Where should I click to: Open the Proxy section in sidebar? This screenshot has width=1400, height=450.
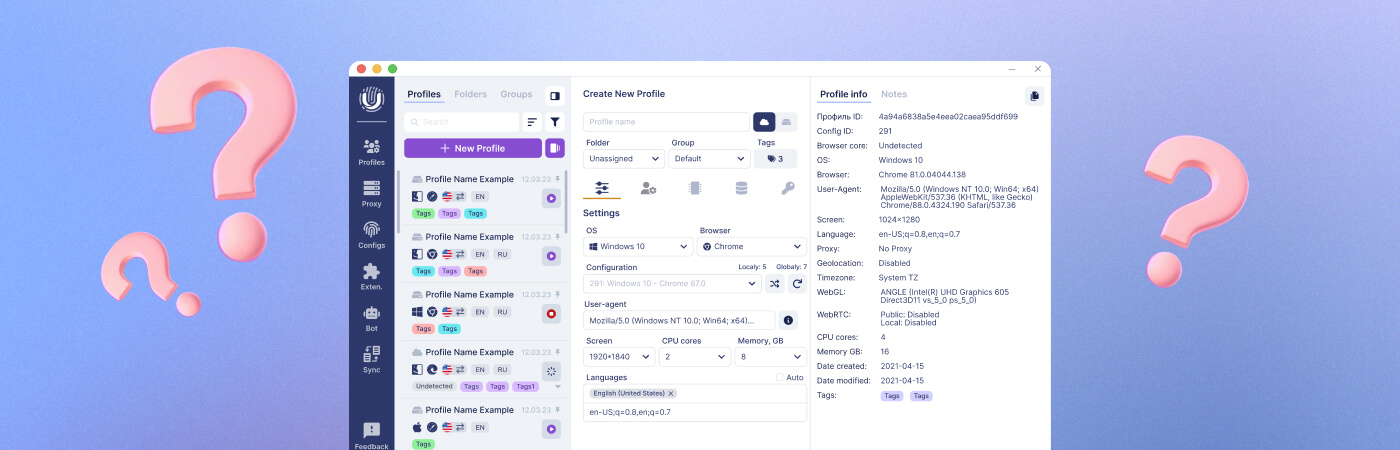[x=371, y=193]
